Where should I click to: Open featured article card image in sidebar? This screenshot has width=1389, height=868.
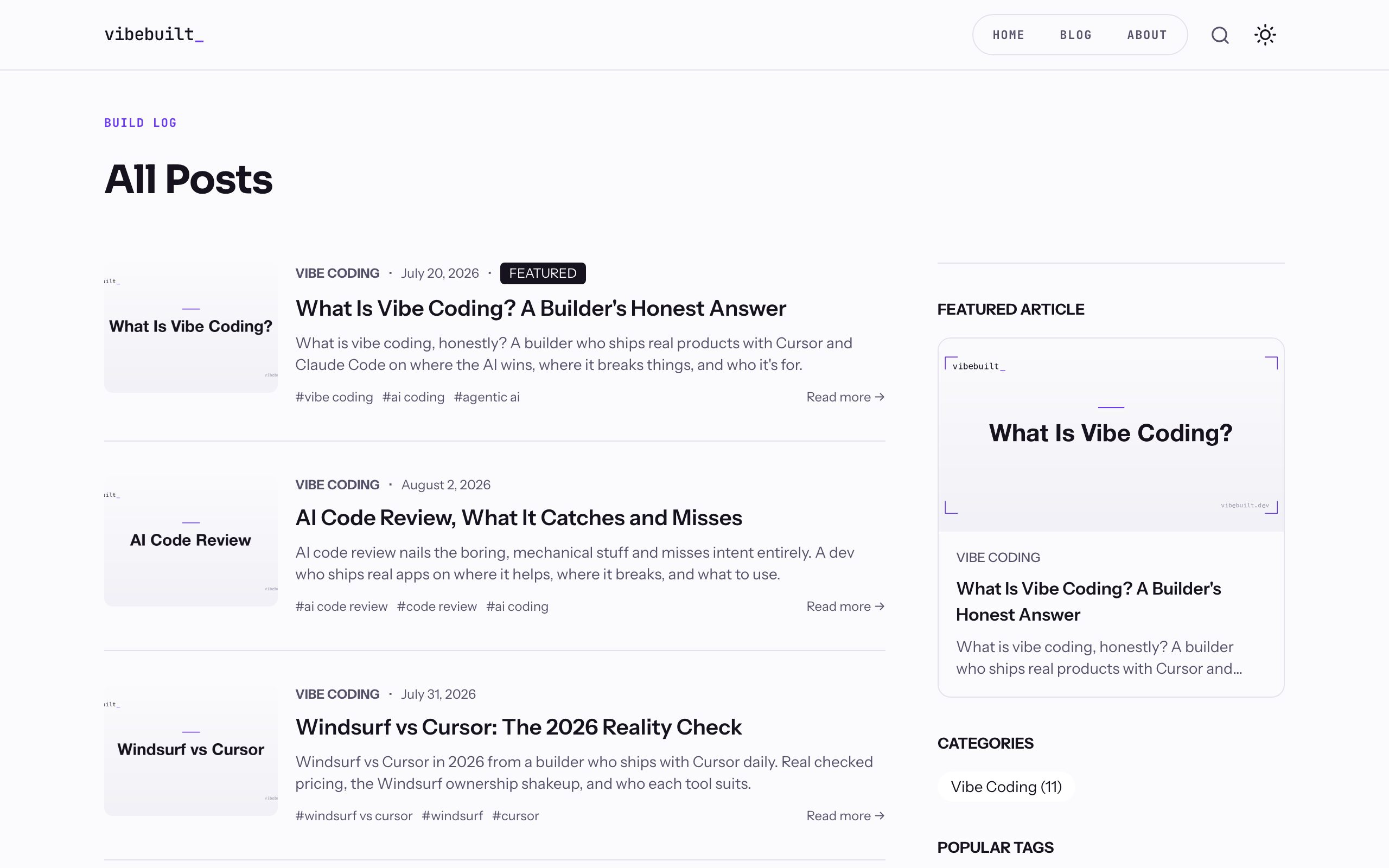tap(1111, 435)
